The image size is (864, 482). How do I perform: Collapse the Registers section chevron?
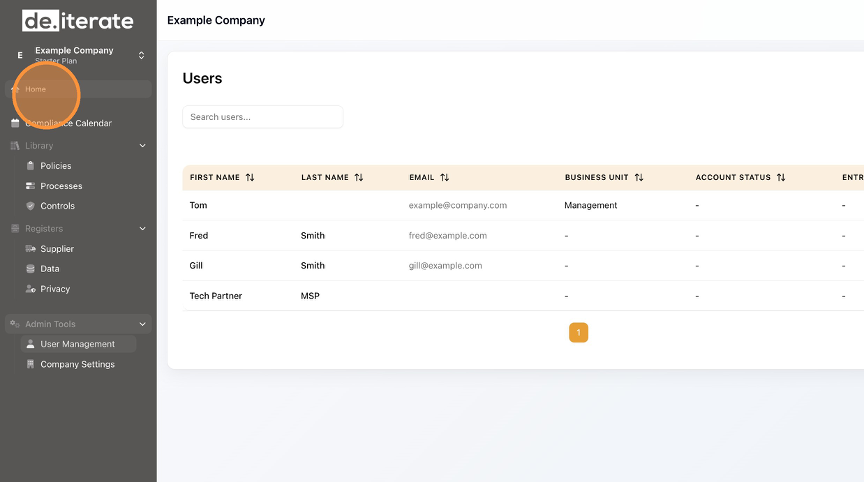coord(142,229)
